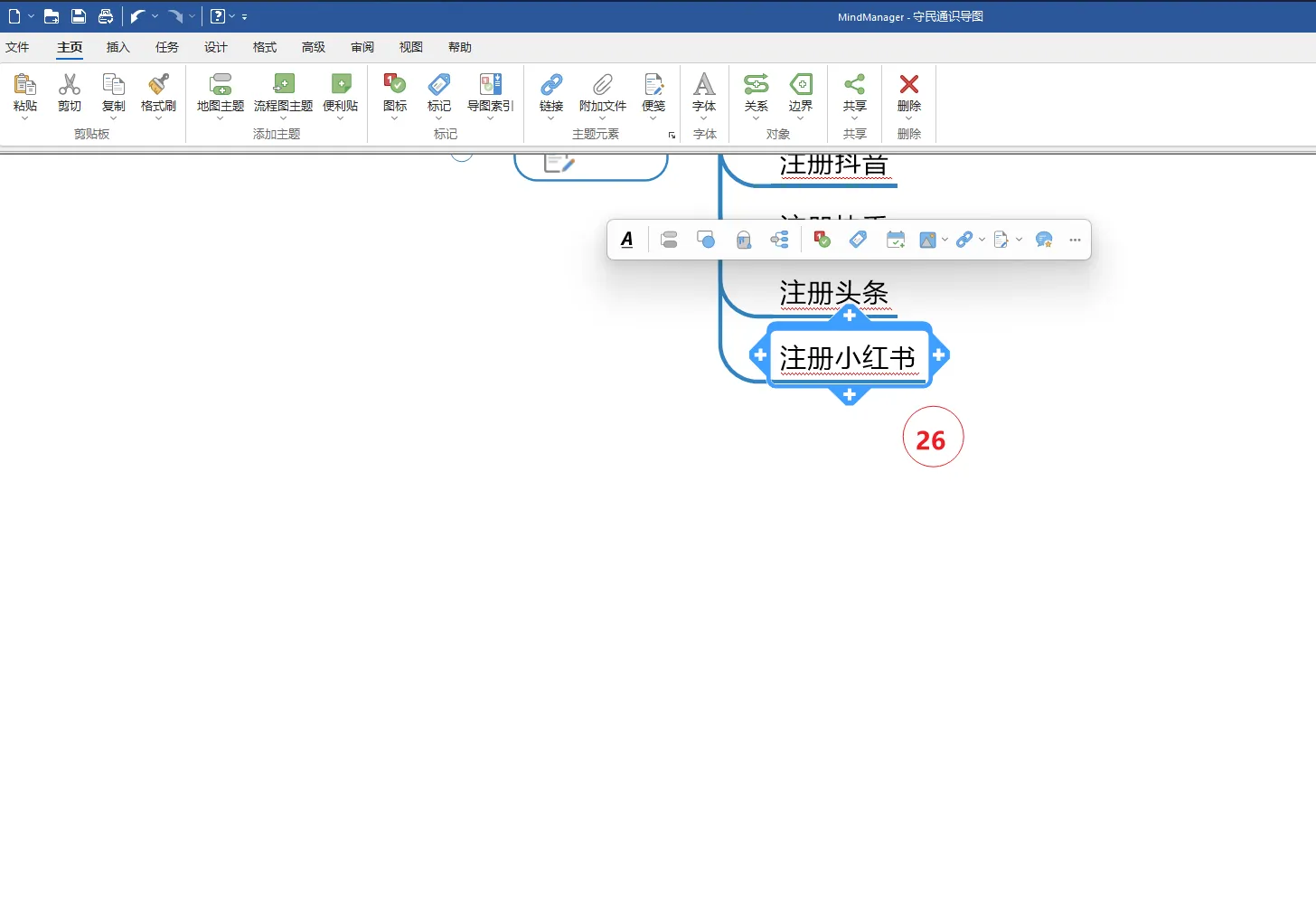Open the Undo history dropdown arrow
Screen dimensions: 1316x916
[155, 16]
